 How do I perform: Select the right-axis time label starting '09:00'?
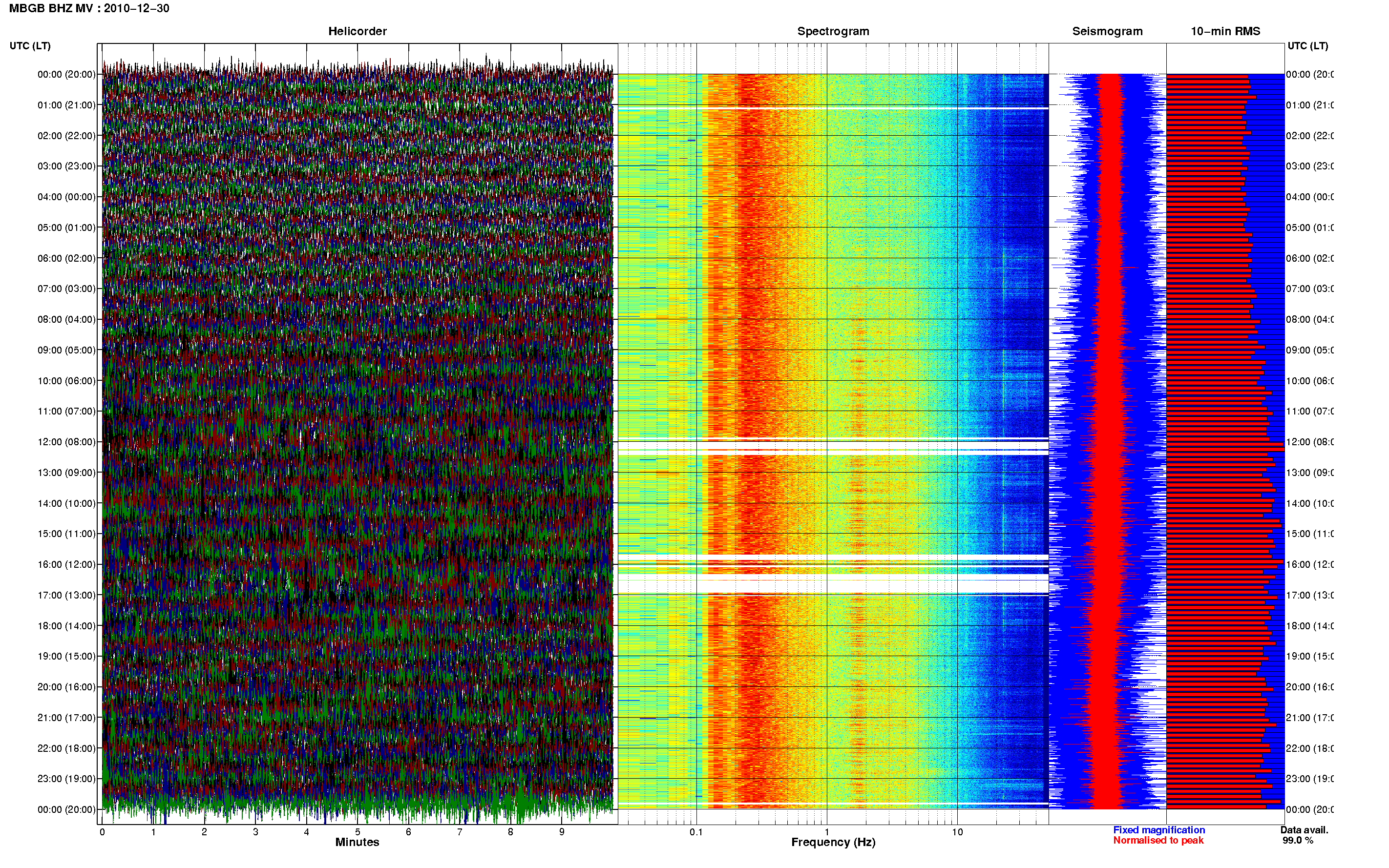click(x=1310, y=350)
